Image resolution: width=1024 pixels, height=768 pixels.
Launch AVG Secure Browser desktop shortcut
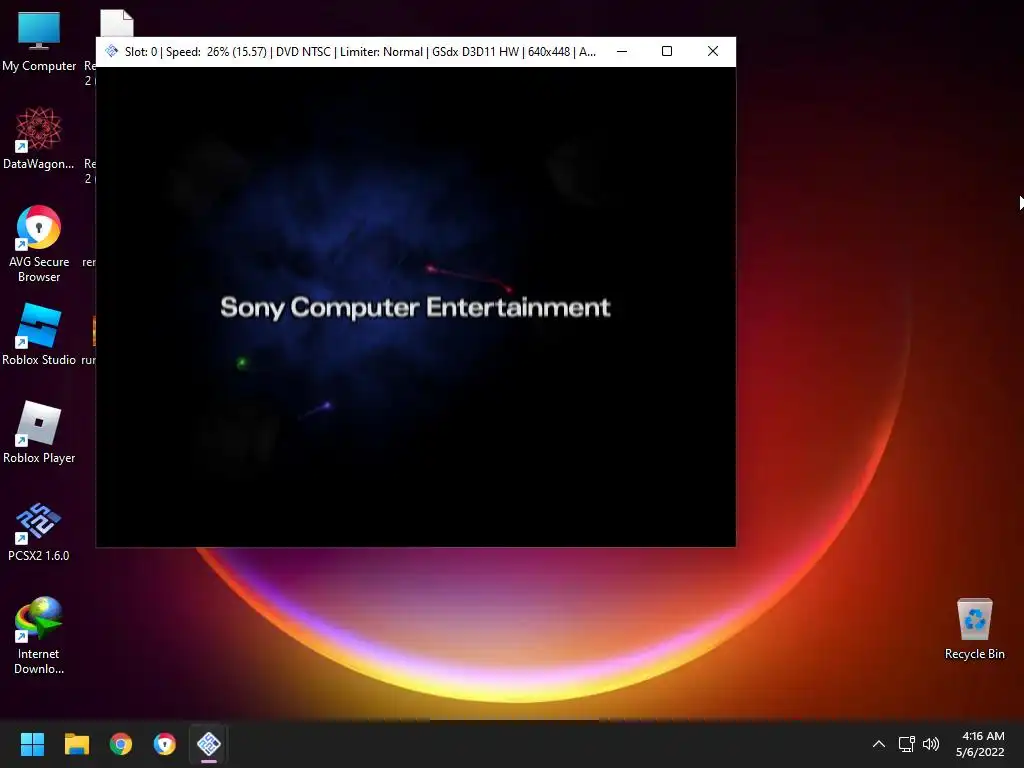point(39,244)
